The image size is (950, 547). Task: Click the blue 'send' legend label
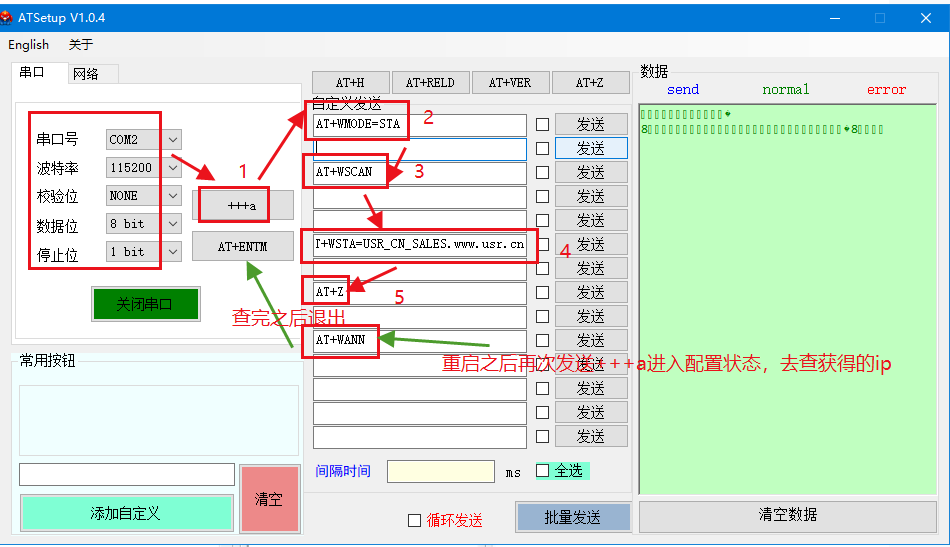683,90
